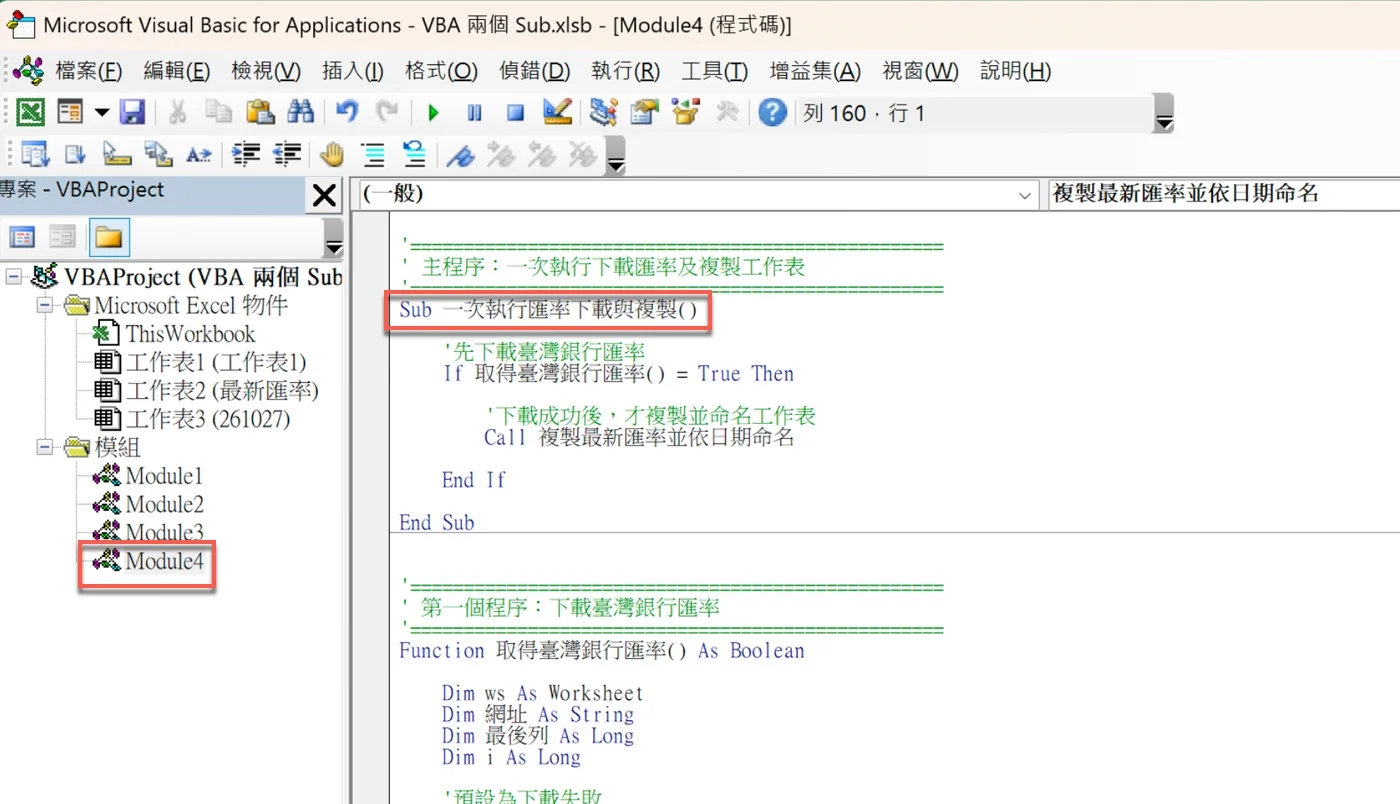
Task: Open the Insert UserForm dropdown arrow
Action: pos(101,112)
